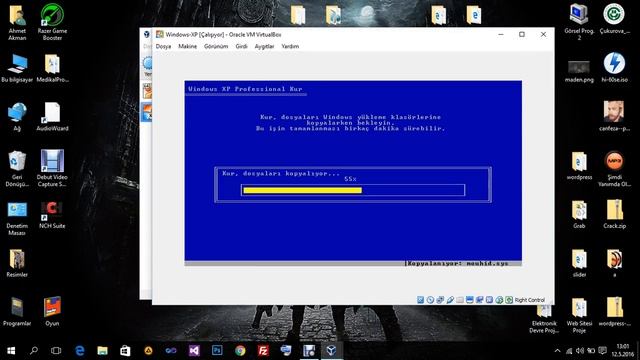Open the Web Sitesi Proje folder
This screenshot has height=360, width=640.
(579, 315)
